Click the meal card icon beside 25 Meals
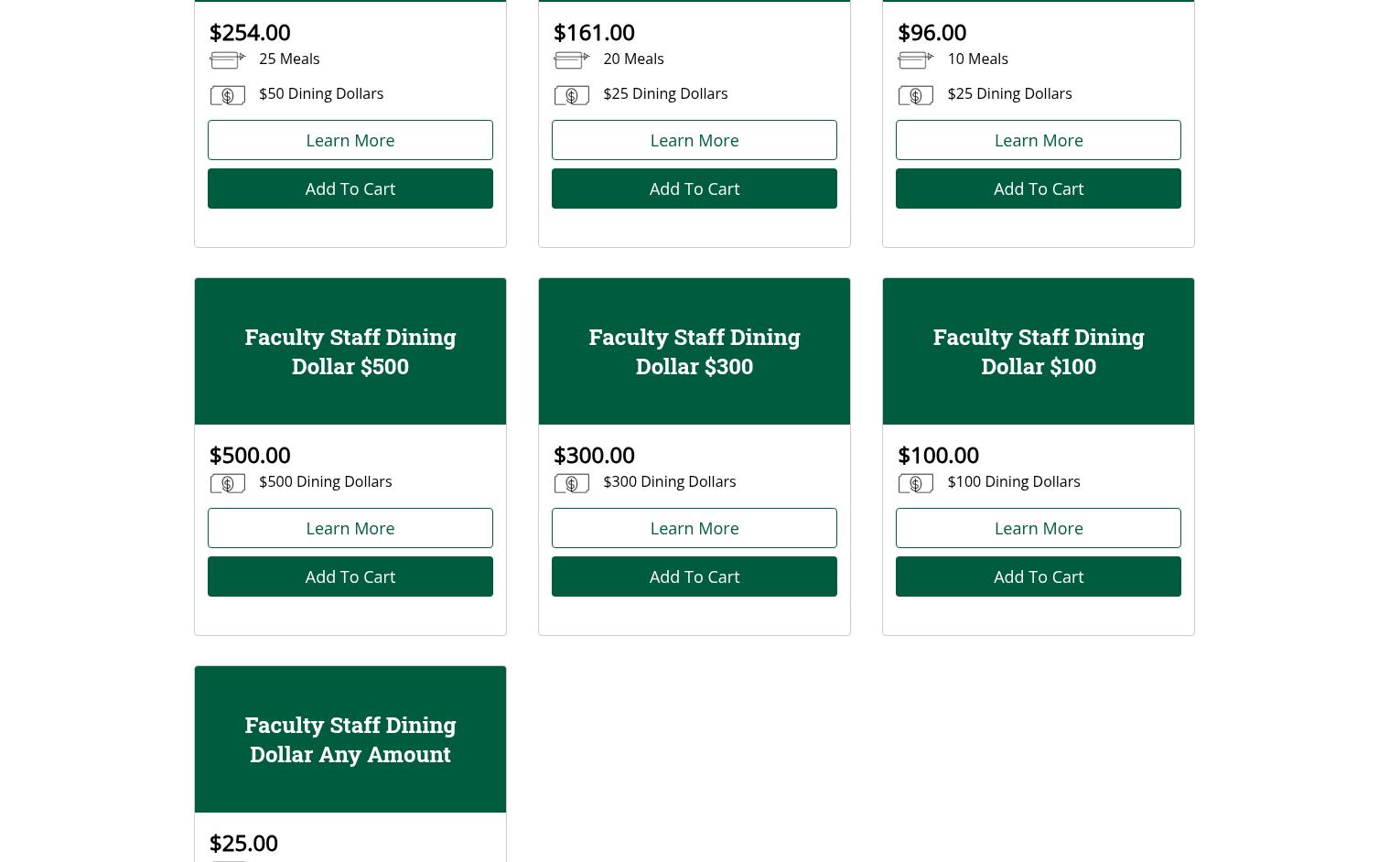Image resolution: width=1400 pixels, height=862 pixels. pyautogui.click(x=227, y=60)
